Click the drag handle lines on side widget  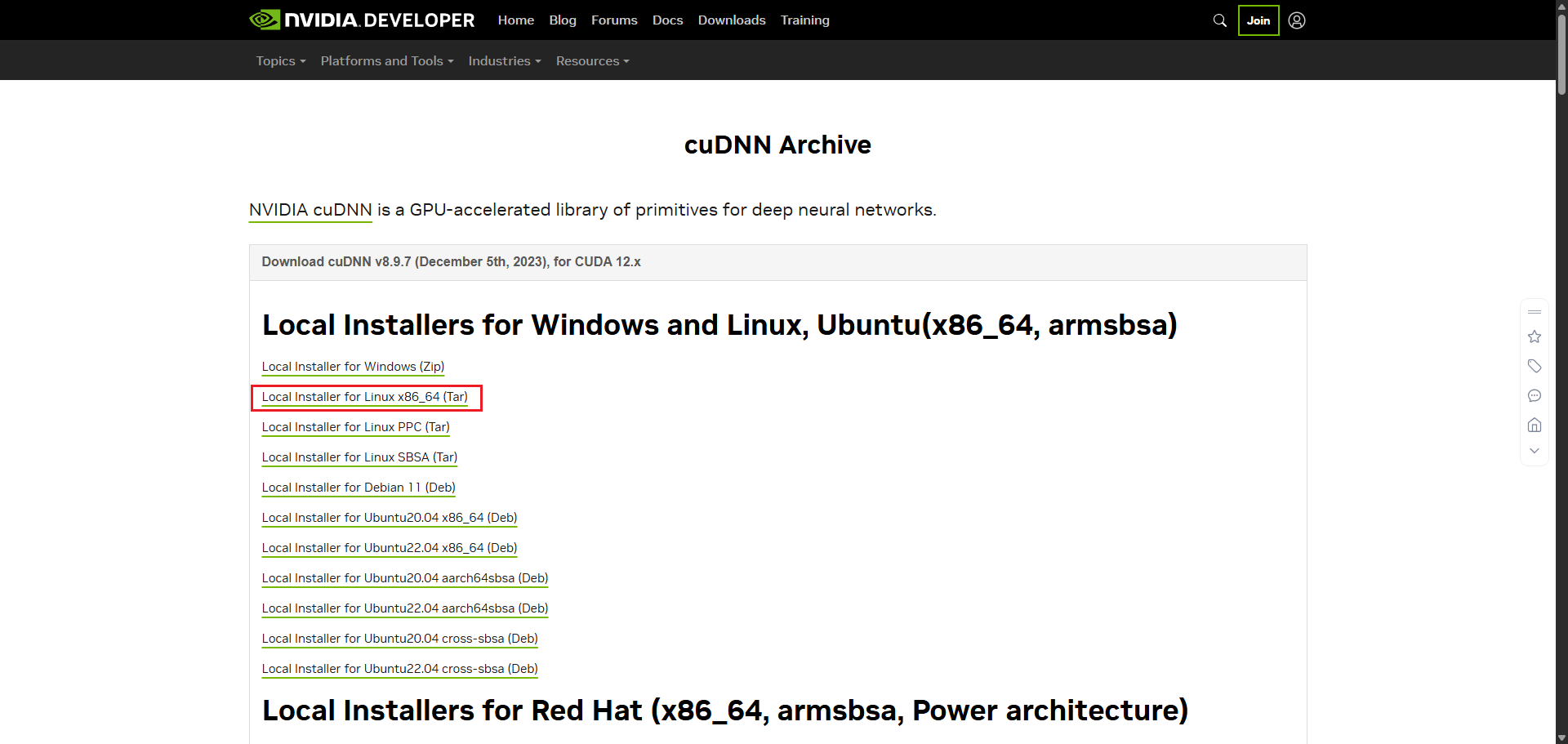click(1535, 312)
